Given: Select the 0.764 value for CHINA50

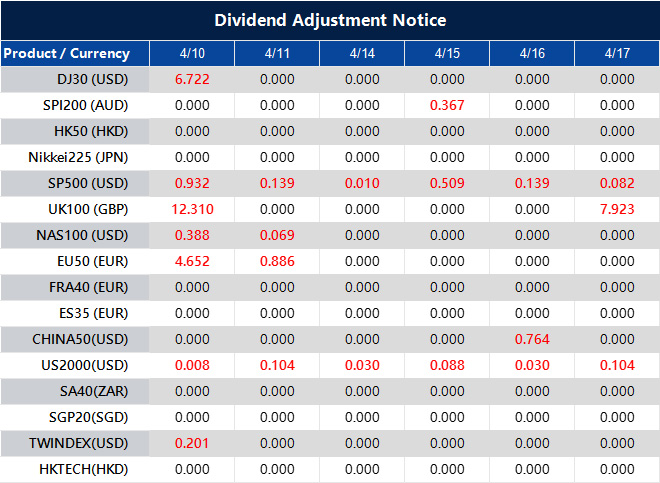Looking at the screenshot, I should click(x=532, y=339).
